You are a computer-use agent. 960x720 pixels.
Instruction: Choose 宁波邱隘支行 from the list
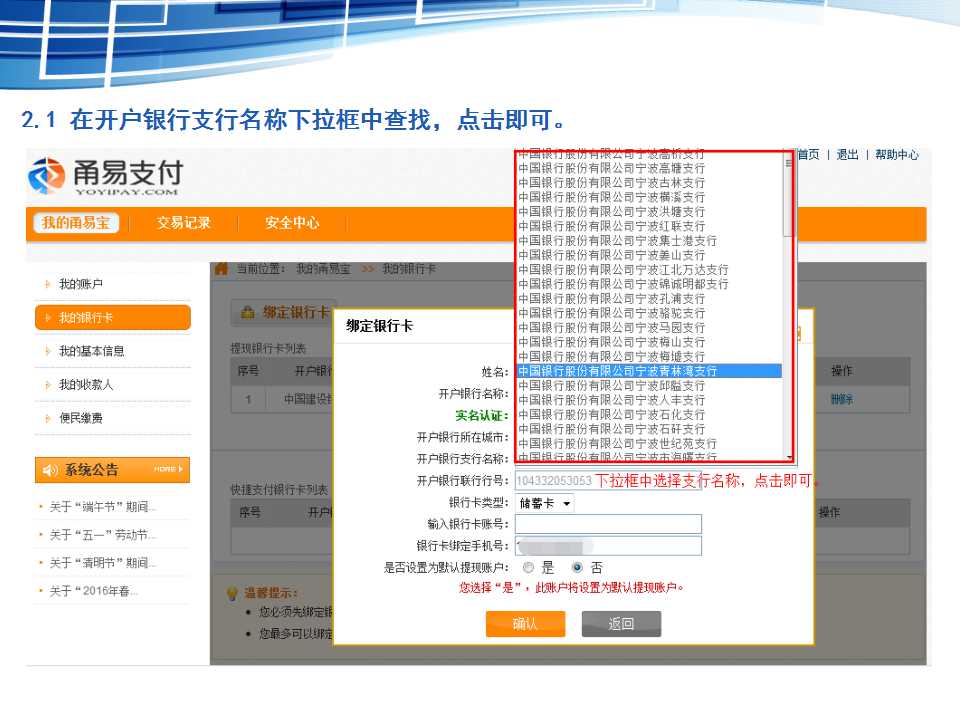pyautogui.click(x=649, y=386)
